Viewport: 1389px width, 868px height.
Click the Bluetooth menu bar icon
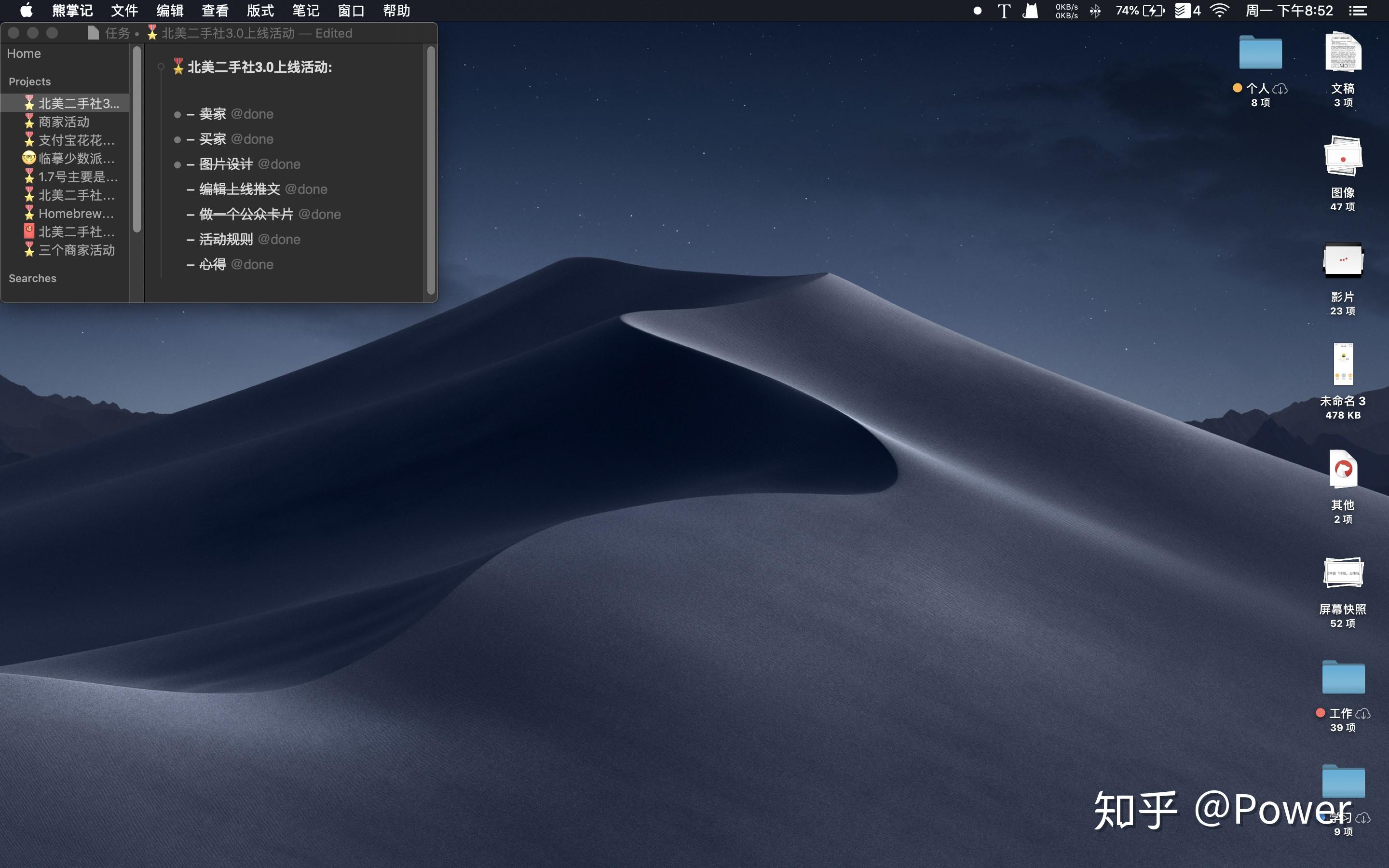(x=1095, y=11)
